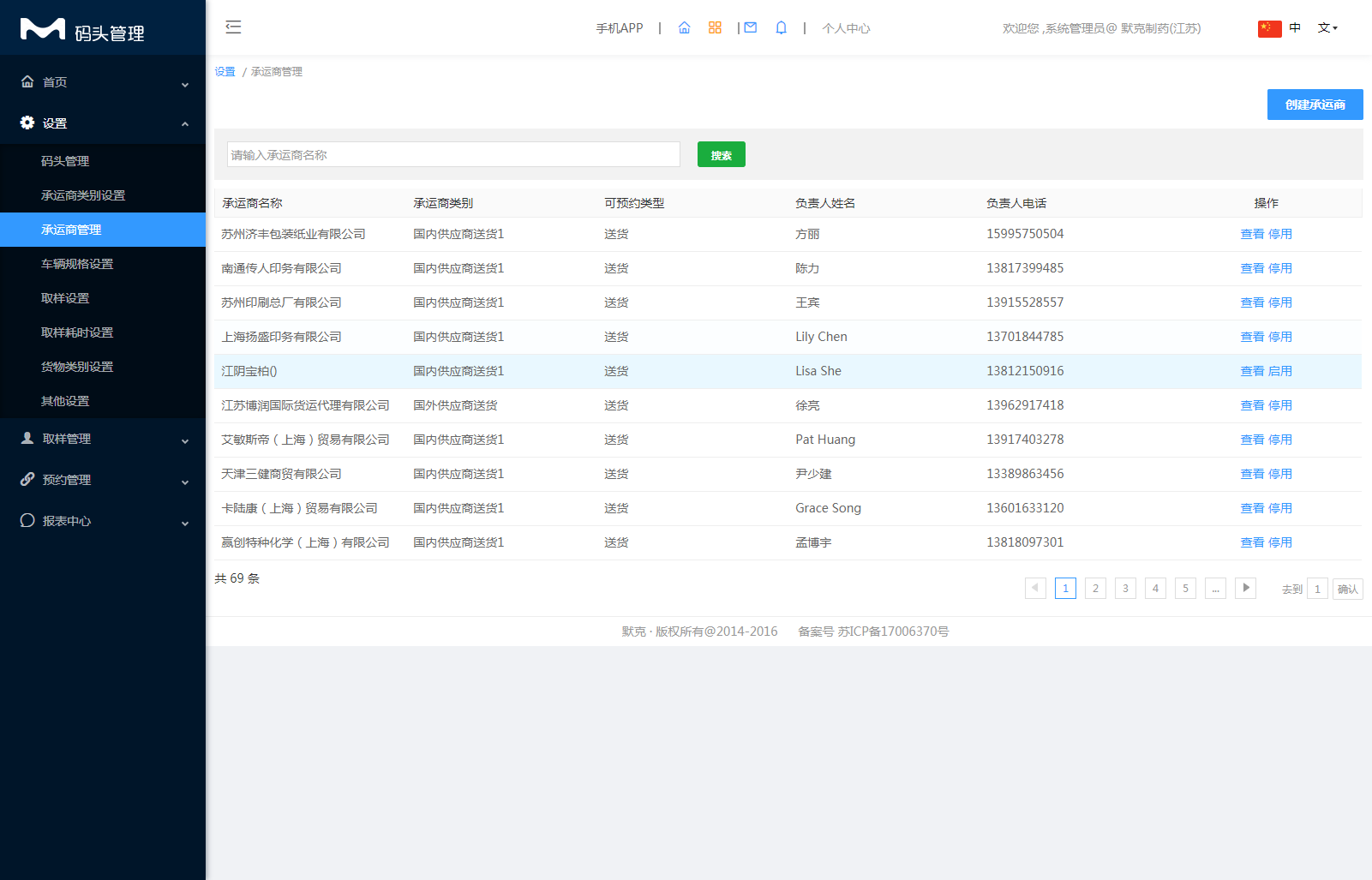Click 查看 for 赢创特种化学（上海）有限公司
Viewport: 1372px width, 880px height.
pyautogui.click(x=1252, y=542)
